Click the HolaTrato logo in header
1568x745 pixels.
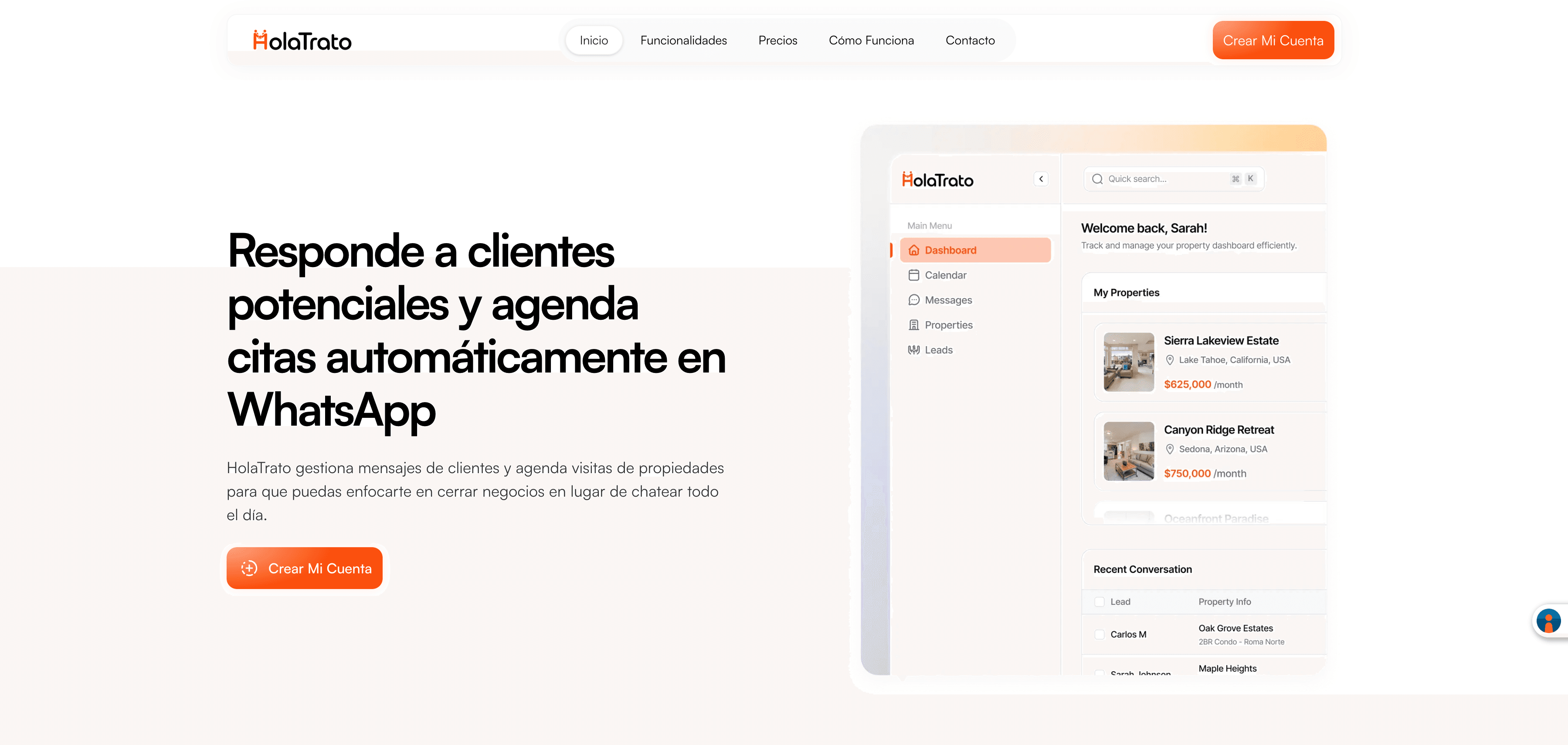302,40
